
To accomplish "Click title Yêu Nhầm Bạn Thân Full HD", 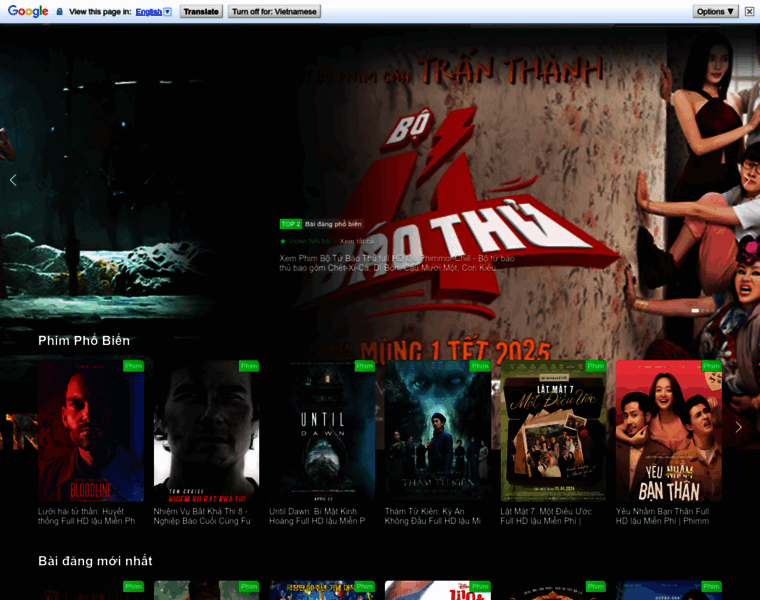I will click(663, 516).
